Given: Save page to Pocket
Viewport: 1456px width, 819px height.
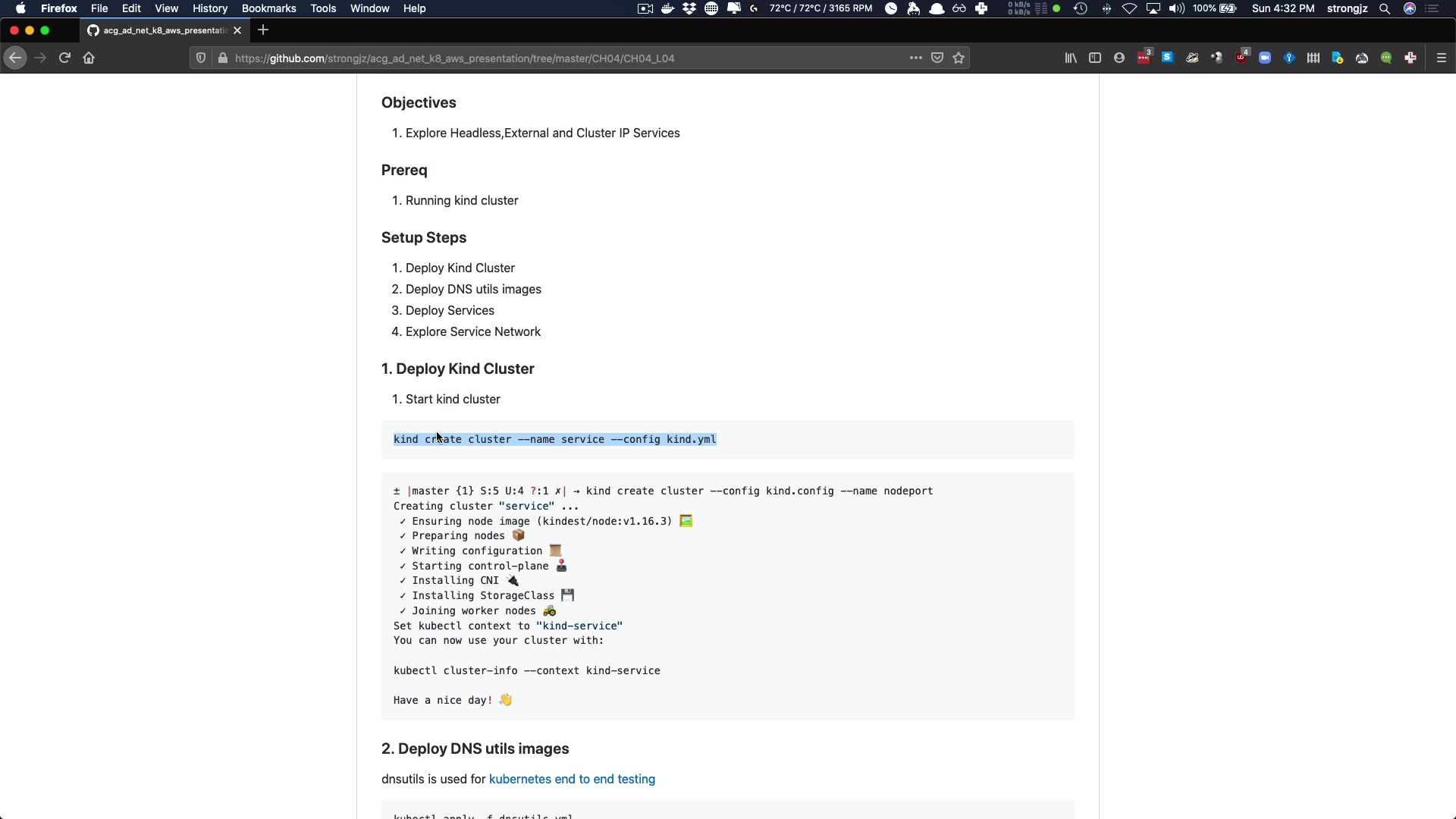Looking at the screenshot, I should tap(937, 58).
